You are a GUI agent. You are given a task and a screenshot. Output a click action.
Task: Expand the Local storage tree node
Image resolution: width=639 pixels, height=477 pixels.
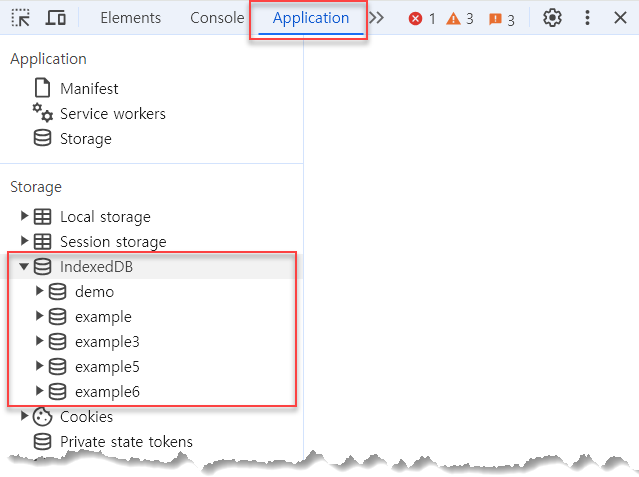[24, 216]
